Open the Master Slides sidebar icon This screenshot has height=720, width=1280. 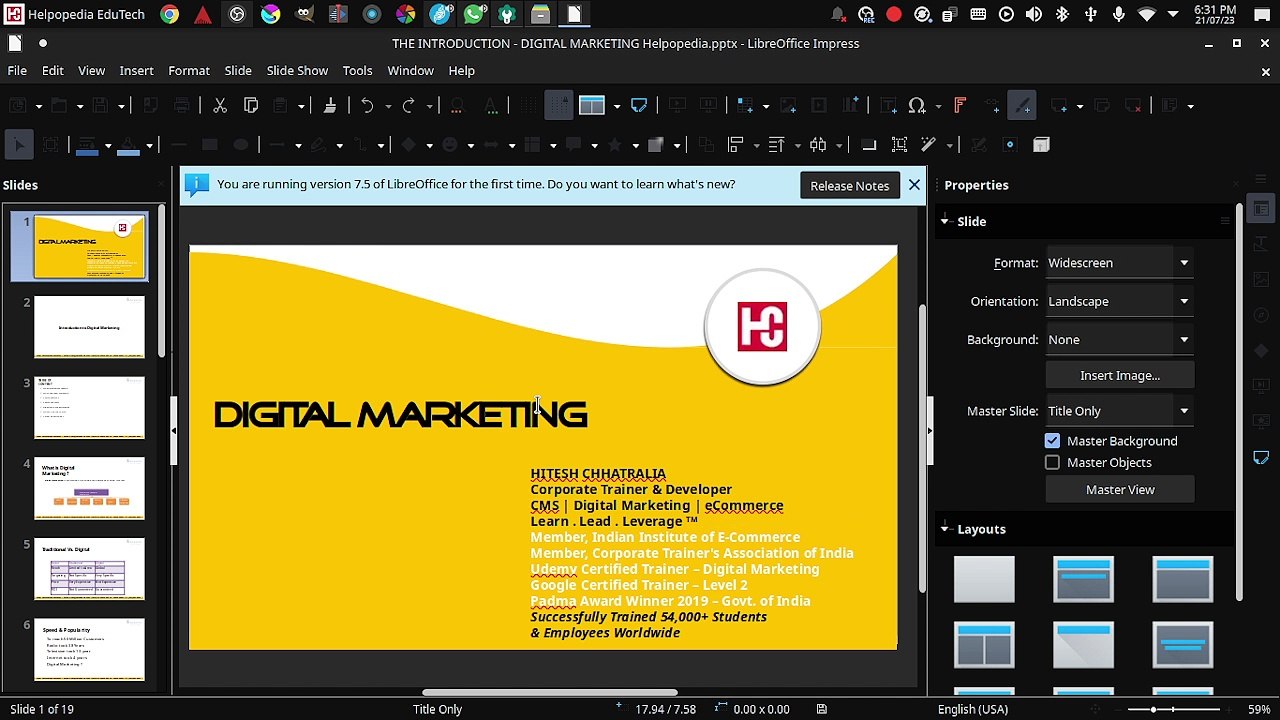[x=1261, y=457]
